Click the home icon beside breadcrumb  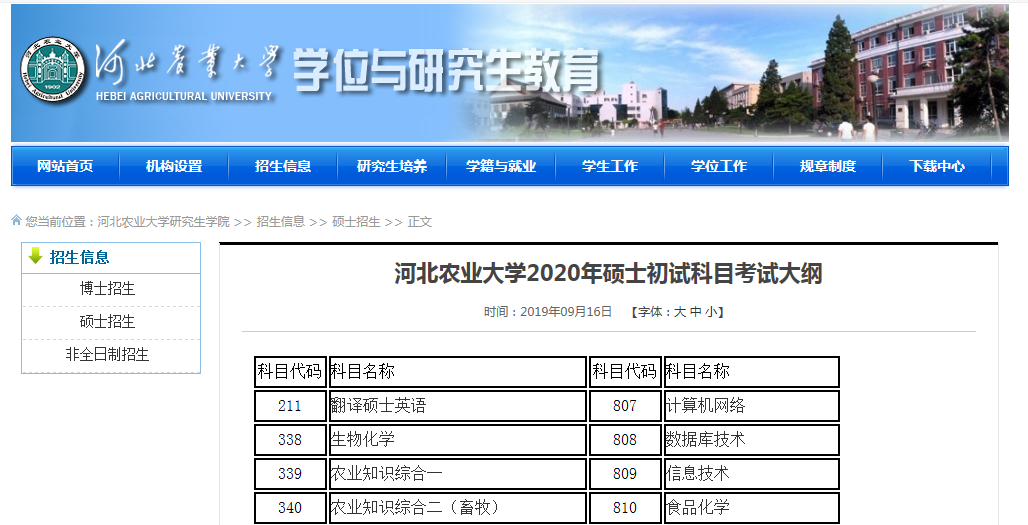coord(16,220)
